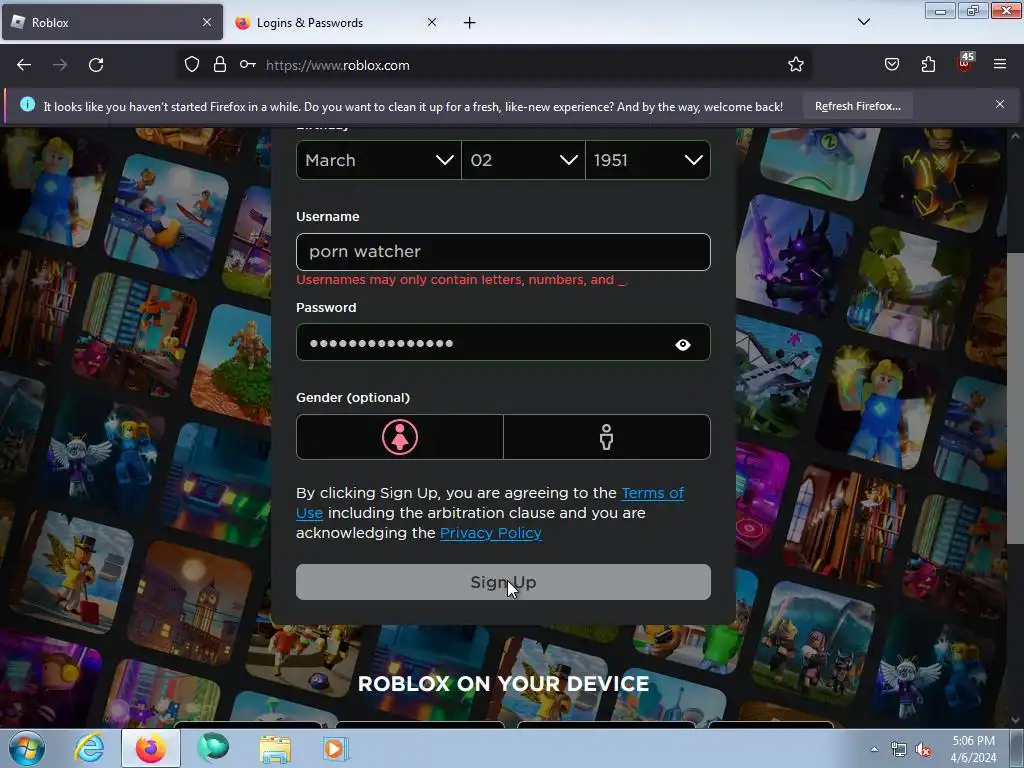This screenshot has height=768, width=1024.
Task: Open the birthday day dropdown showing 02
Action: pyautogui.click(x=523, y=160)
